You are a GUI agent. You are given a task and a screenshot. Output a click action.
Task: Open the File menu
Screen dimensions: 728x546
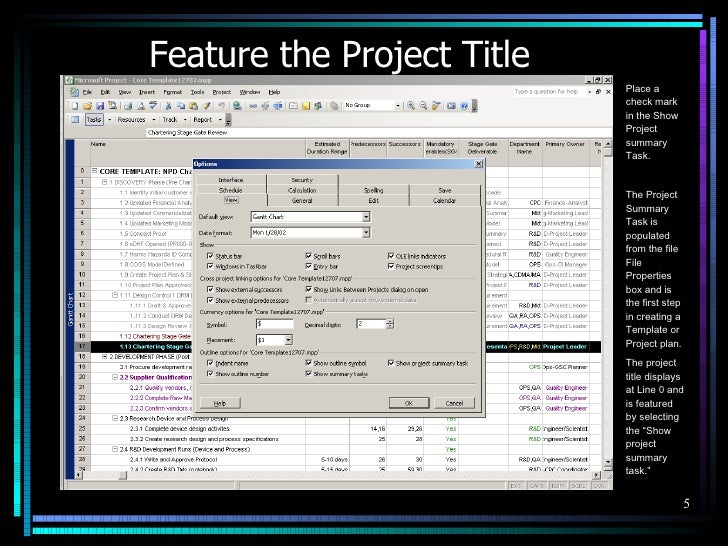[87, 92]
